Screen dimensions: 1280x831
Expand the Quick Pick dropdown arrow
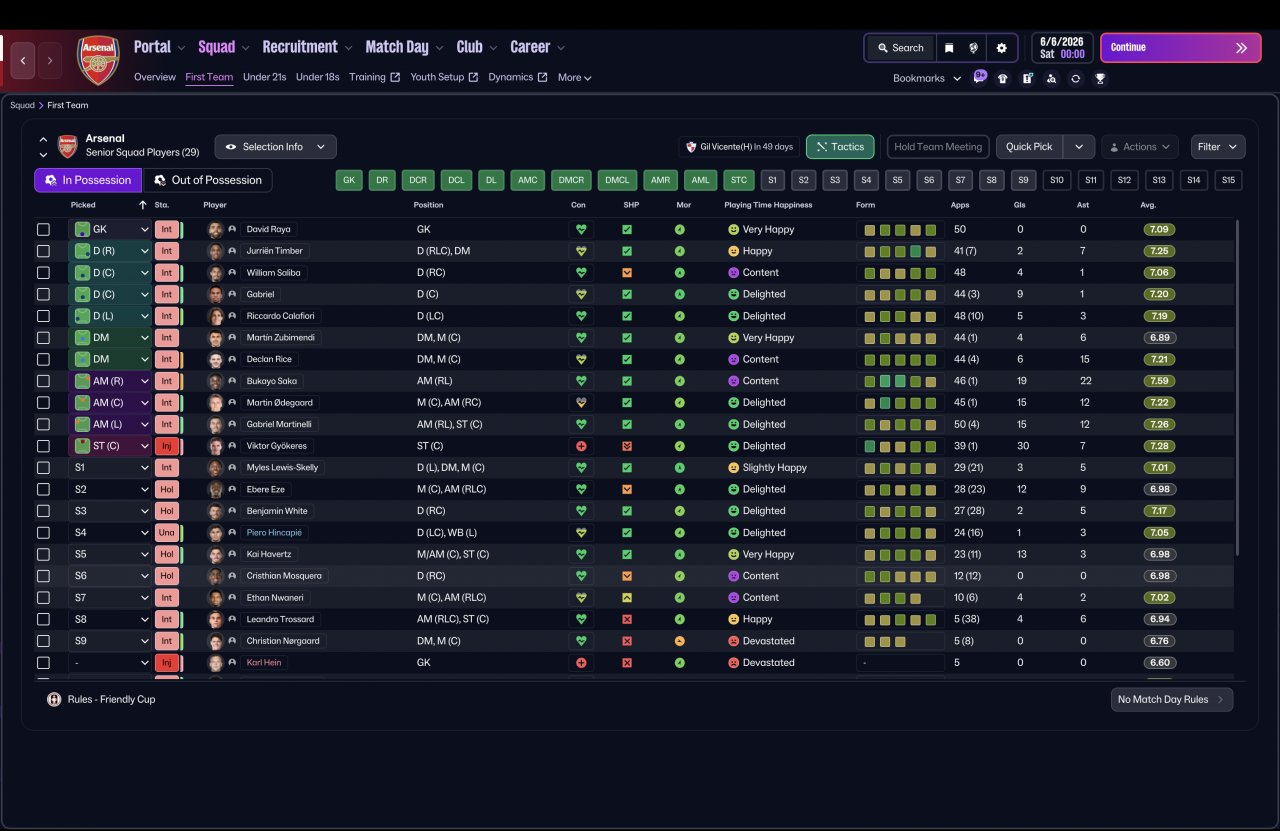[x=1078, y=147]
